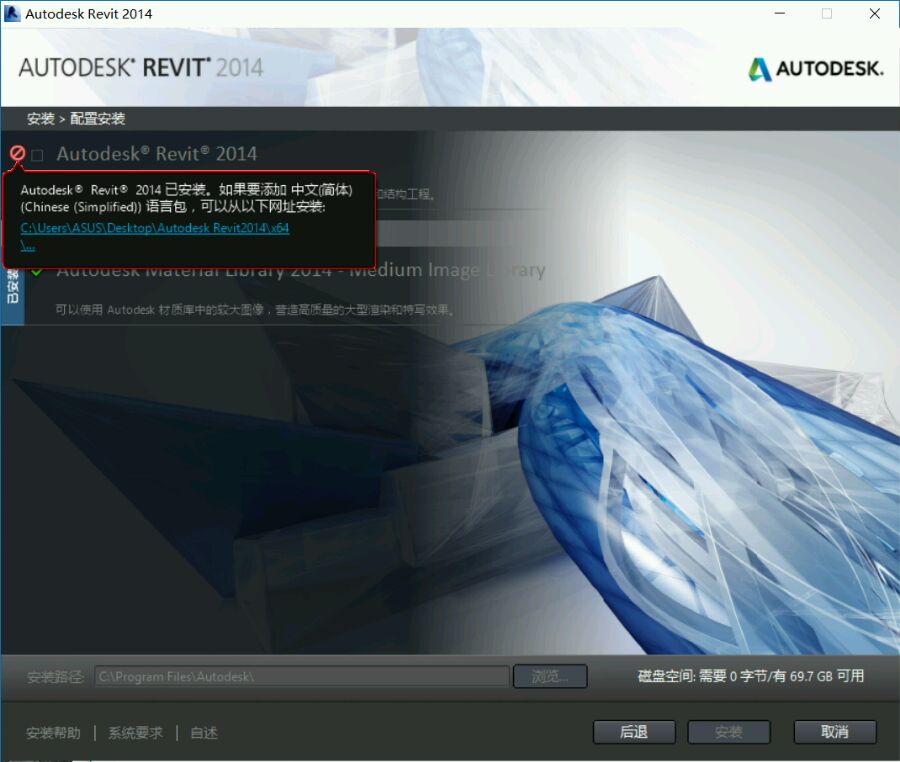
Task: Click the red prohibited icon beside Autodesk Revit 2014
Action: (17, 153)
